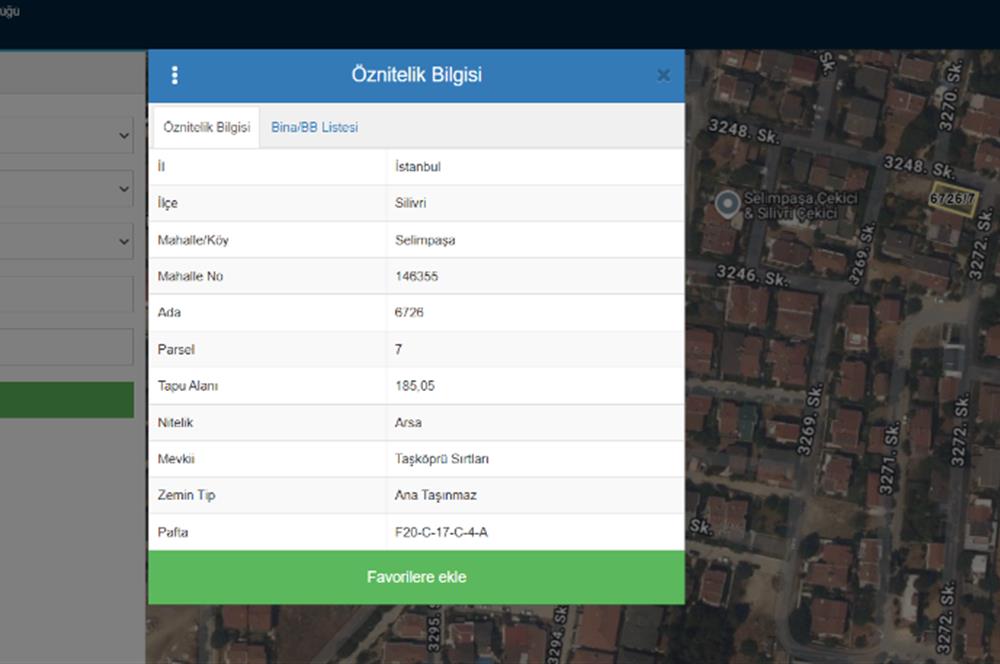The image size is (1000, 664).
Task: Click the Selimpaşa Çekici map pin
Action: tap(727, 204)
